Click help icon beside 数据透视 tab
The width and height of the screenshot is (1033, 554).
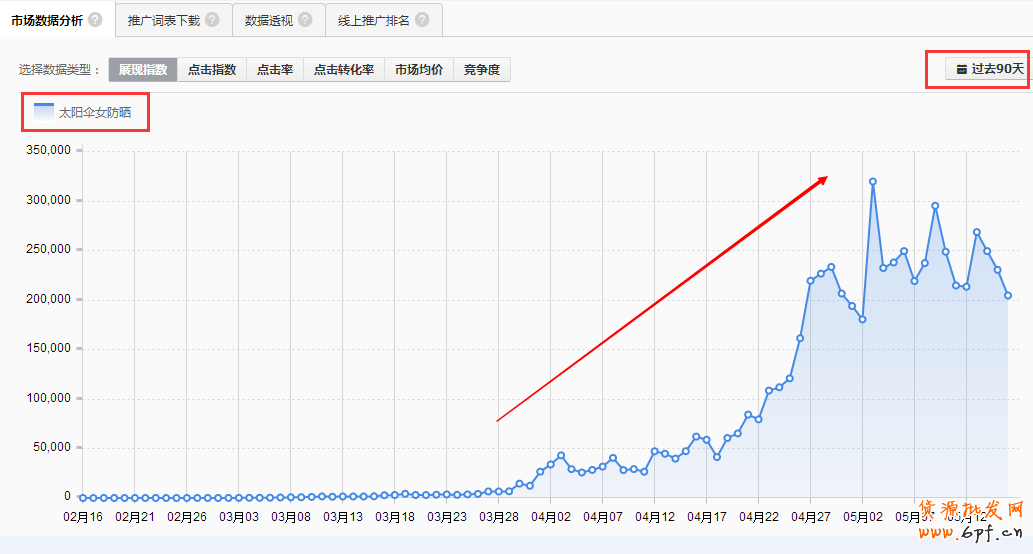coord(305,20)
